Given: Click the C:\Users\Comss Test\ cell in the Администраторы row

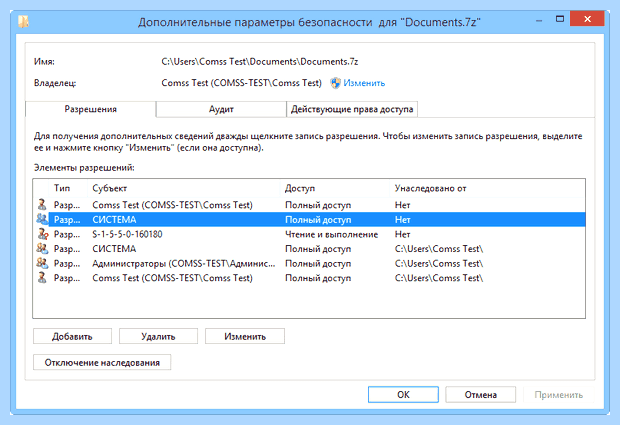Looking at the screenshot, I should click(x=439, y=263).
